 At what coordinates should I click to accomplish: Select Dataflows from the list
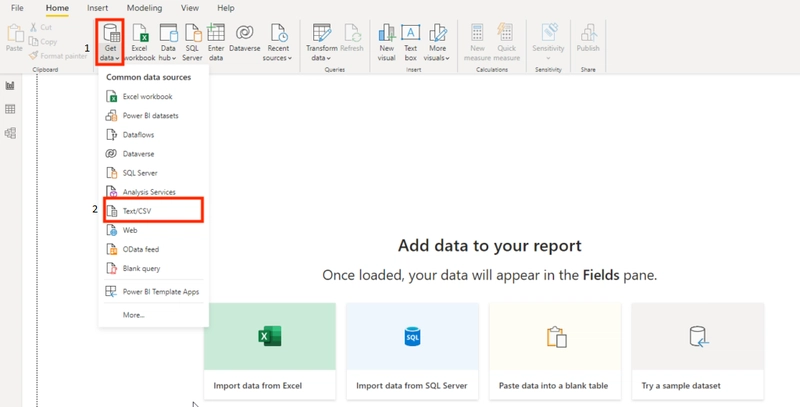click(154, 135)
